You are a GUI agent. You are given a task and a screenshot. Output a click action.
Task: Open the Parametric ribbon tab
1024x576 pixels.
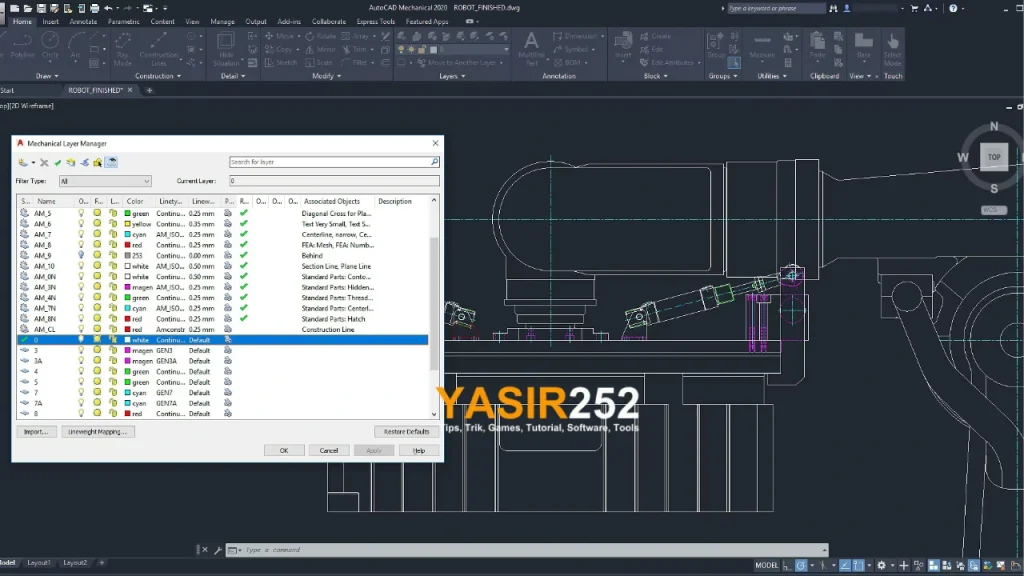tap(123, 22)
